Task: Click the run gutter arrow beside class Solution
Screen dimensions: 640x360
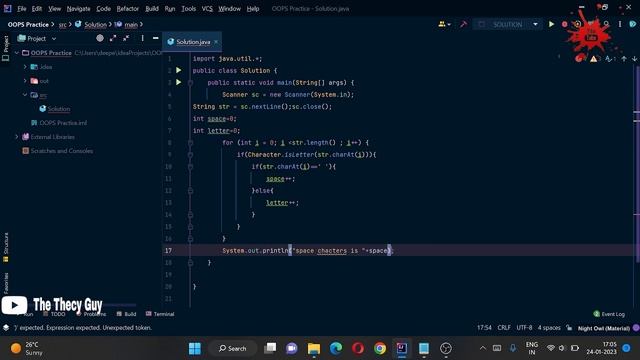Action: point(178,70)
